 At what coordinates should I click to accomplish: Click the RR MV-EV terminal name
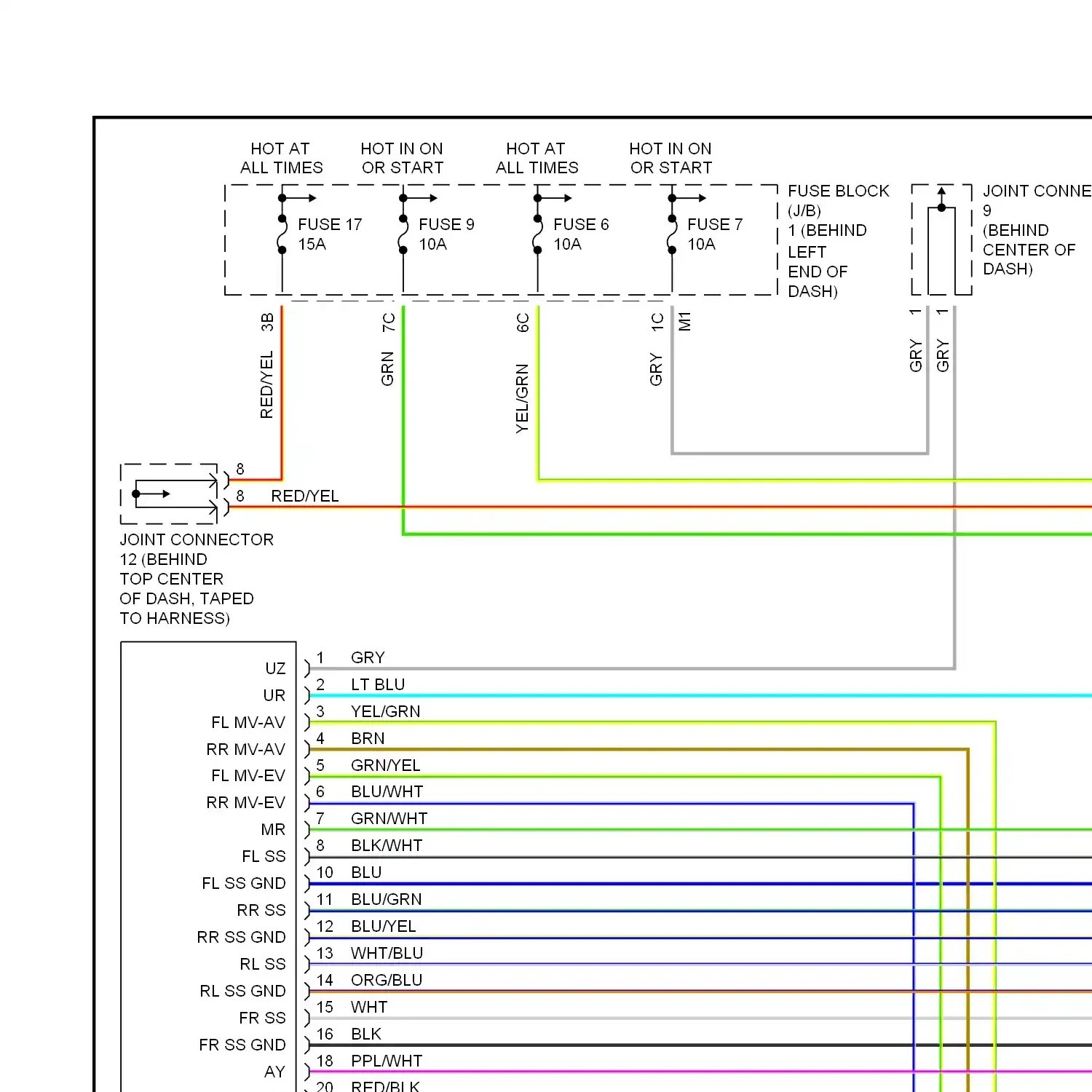(x=246, y=802)
